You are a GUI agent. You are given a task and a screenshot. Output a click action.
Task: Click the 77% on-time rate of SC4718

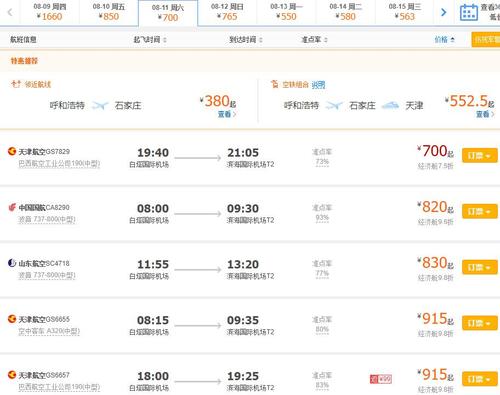click(322, 273)
